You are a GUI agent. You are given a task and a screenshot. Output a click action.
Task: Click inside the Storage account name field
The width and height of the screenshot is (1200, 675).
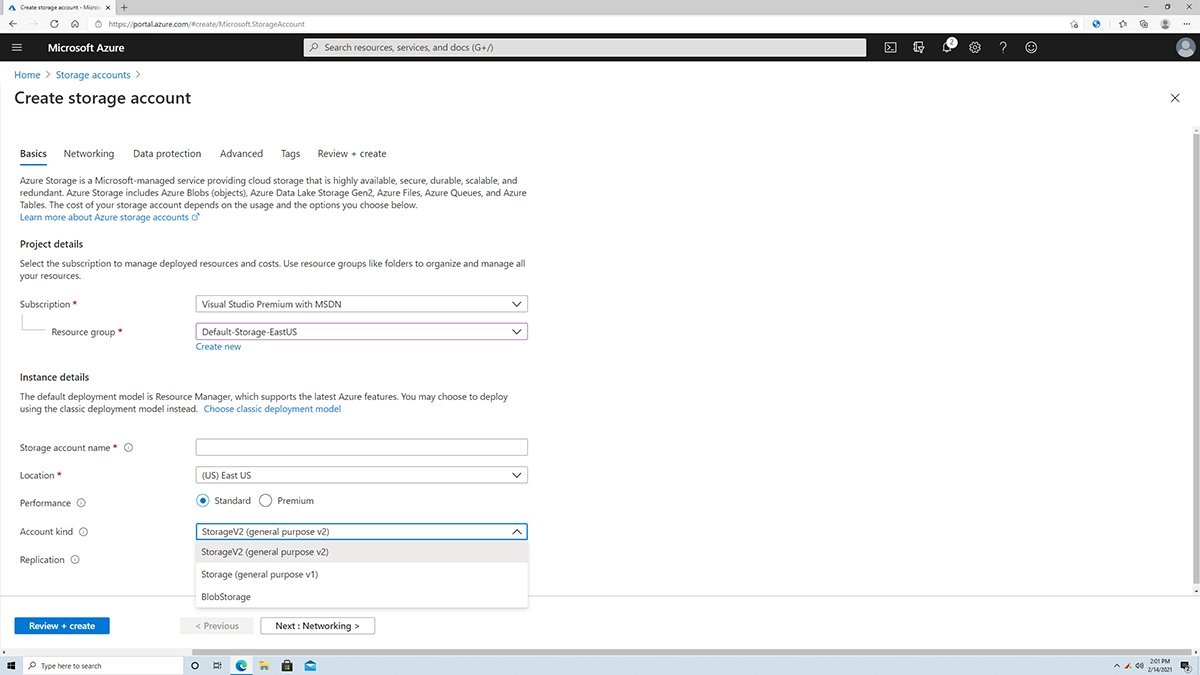tap(362, 447)
